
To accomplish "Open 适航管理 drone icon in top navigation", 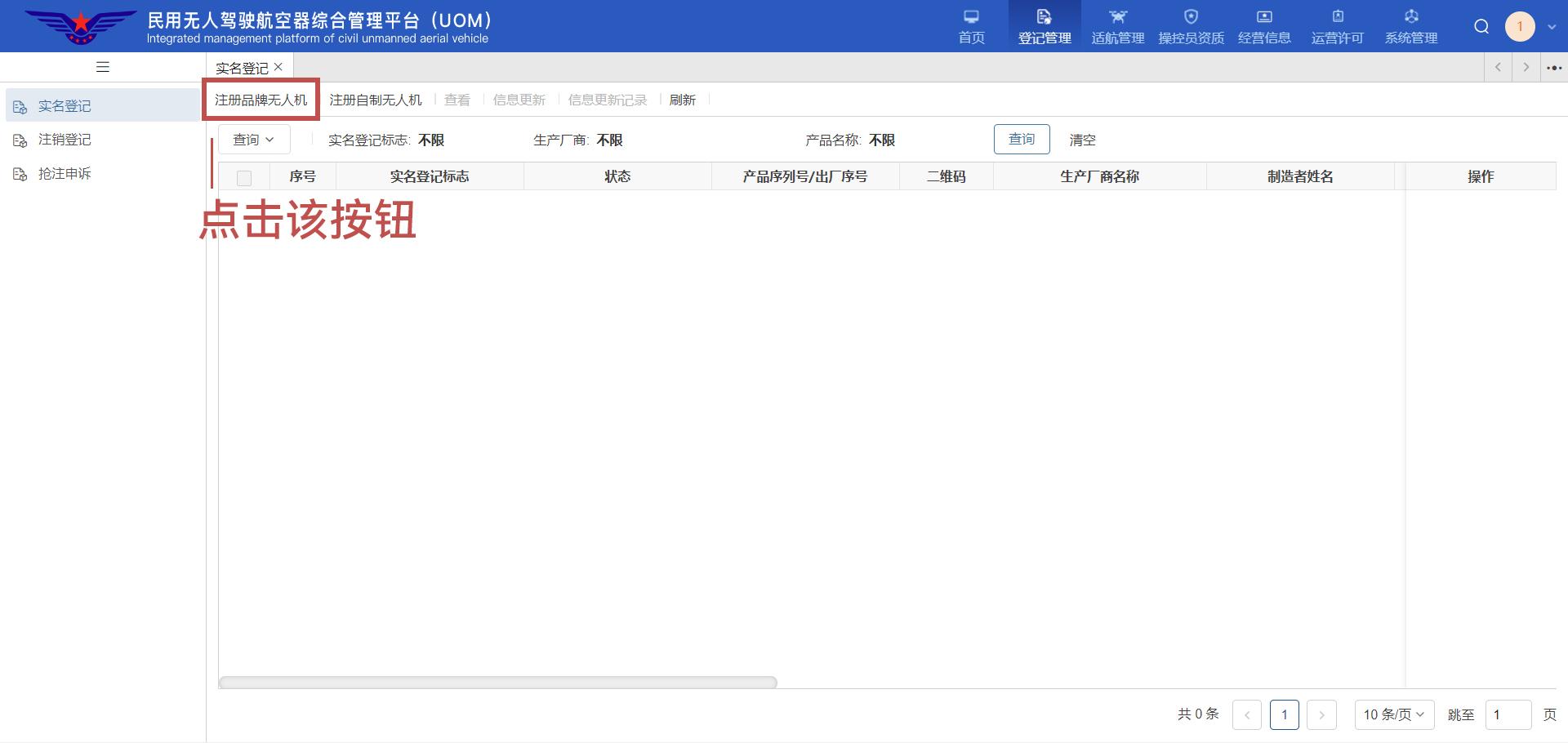I will [x=1117, y=17].
